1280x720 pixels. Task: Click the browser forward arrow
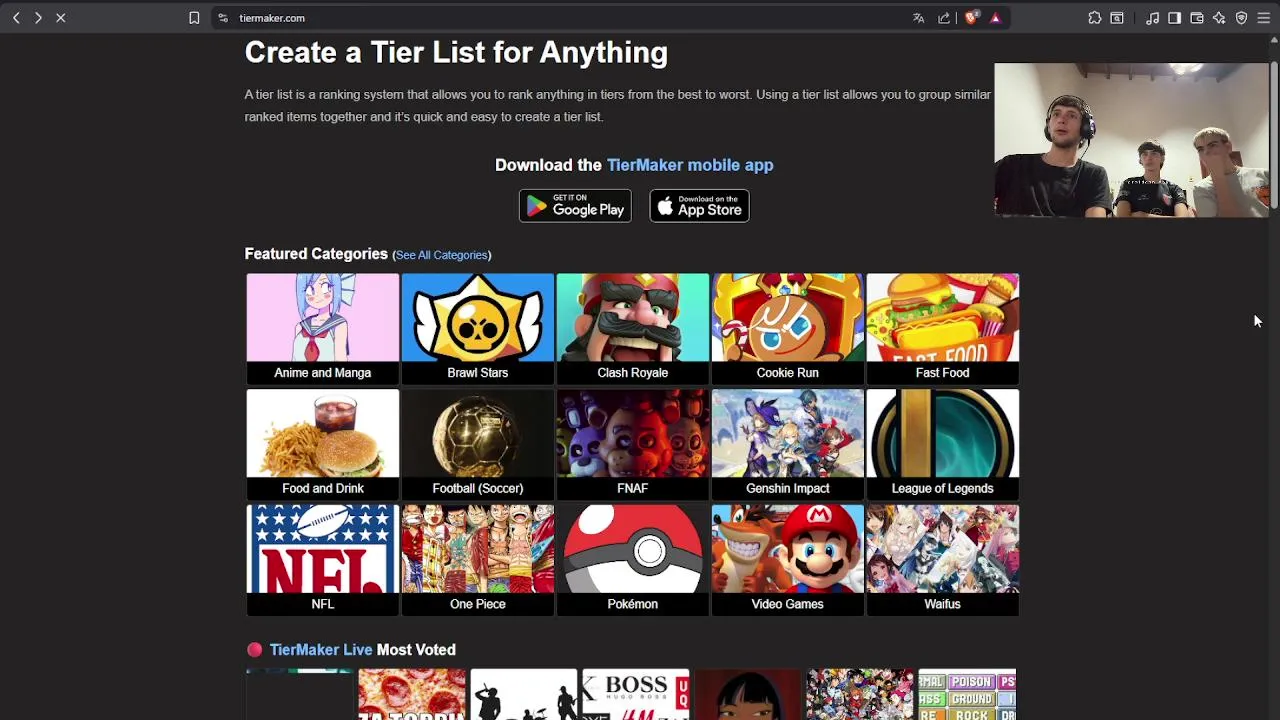[x=38, y=18]
